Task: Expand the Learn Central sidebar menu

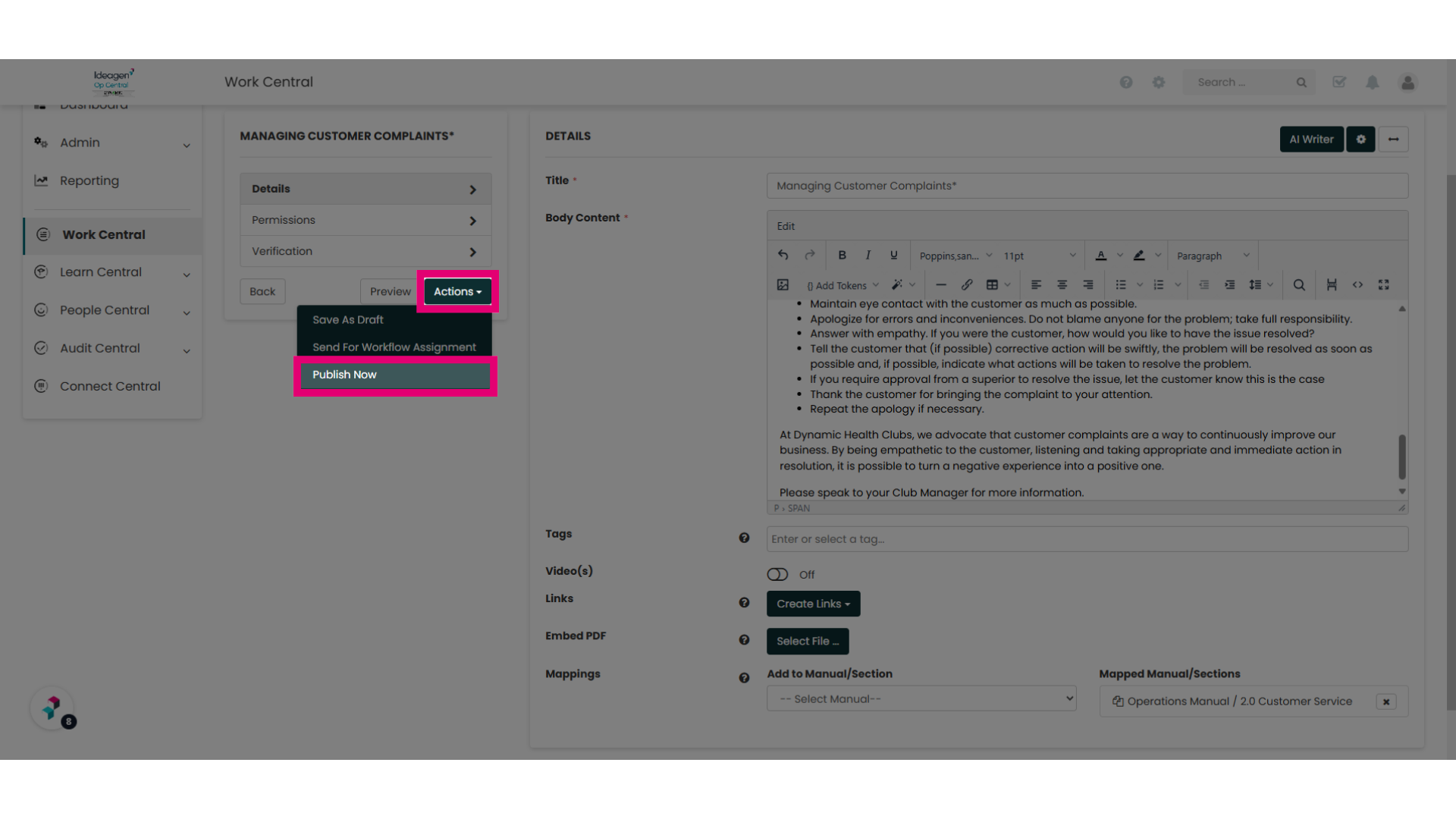Action: (x=112, y=272)
